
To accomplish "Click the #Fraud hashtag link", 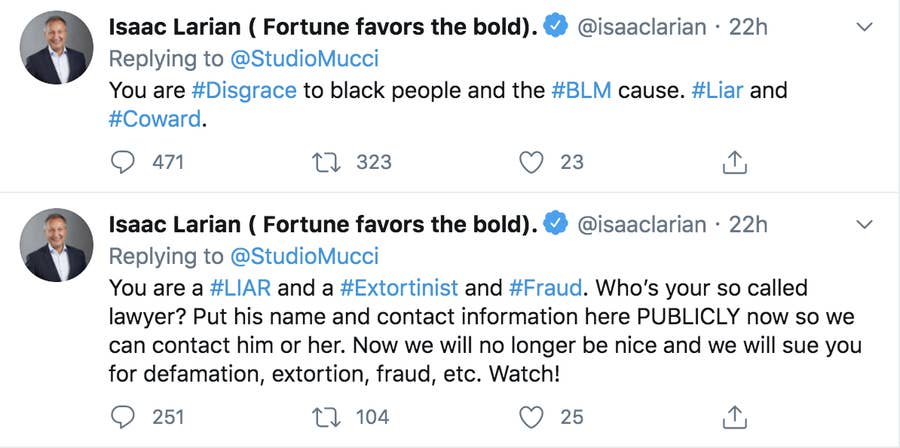I will (x=546, y=288).
